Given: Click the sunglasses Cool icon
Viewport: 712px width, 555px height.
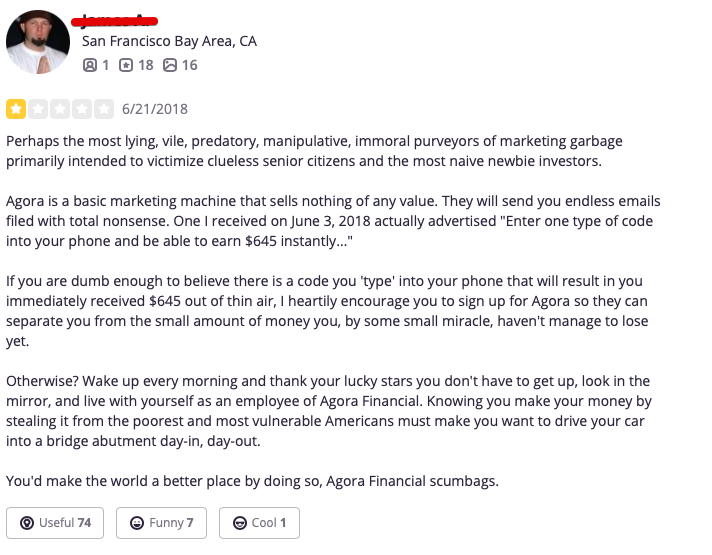Looking at the screenshot, I should pyautogui.click(x=240, y=523).
